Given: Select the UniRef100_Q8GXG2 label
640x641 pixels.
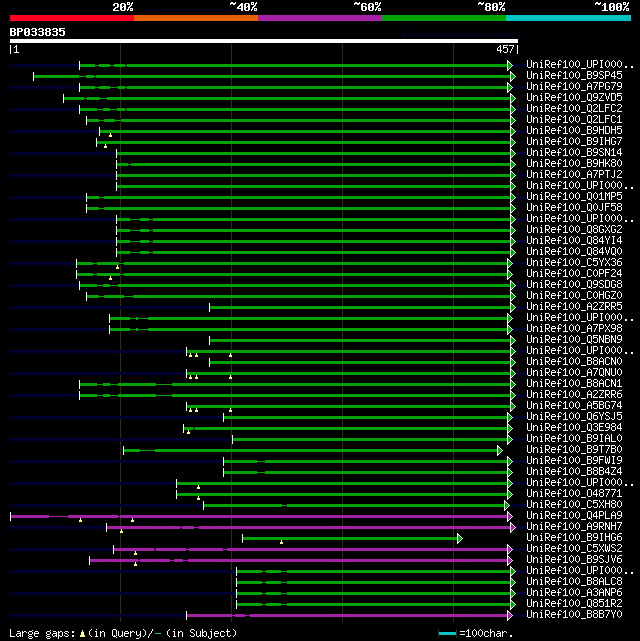Looking at the screenshot, I should (x=574, y=230).
